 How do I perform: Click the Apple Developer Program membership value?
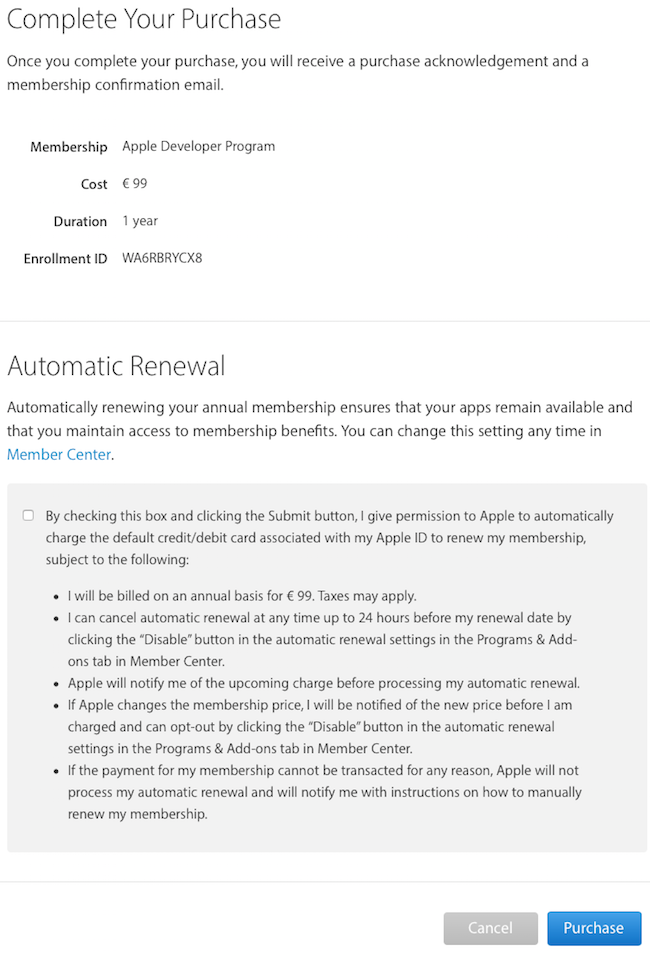(198, 146)
